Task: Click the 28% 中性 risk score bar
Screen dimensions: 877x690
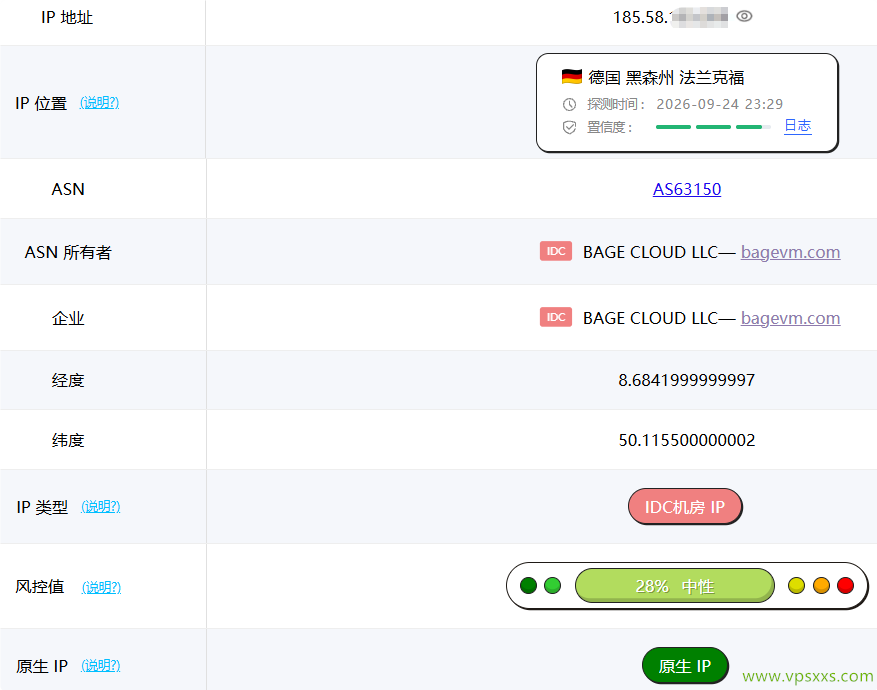Action: tap(675, 585)
